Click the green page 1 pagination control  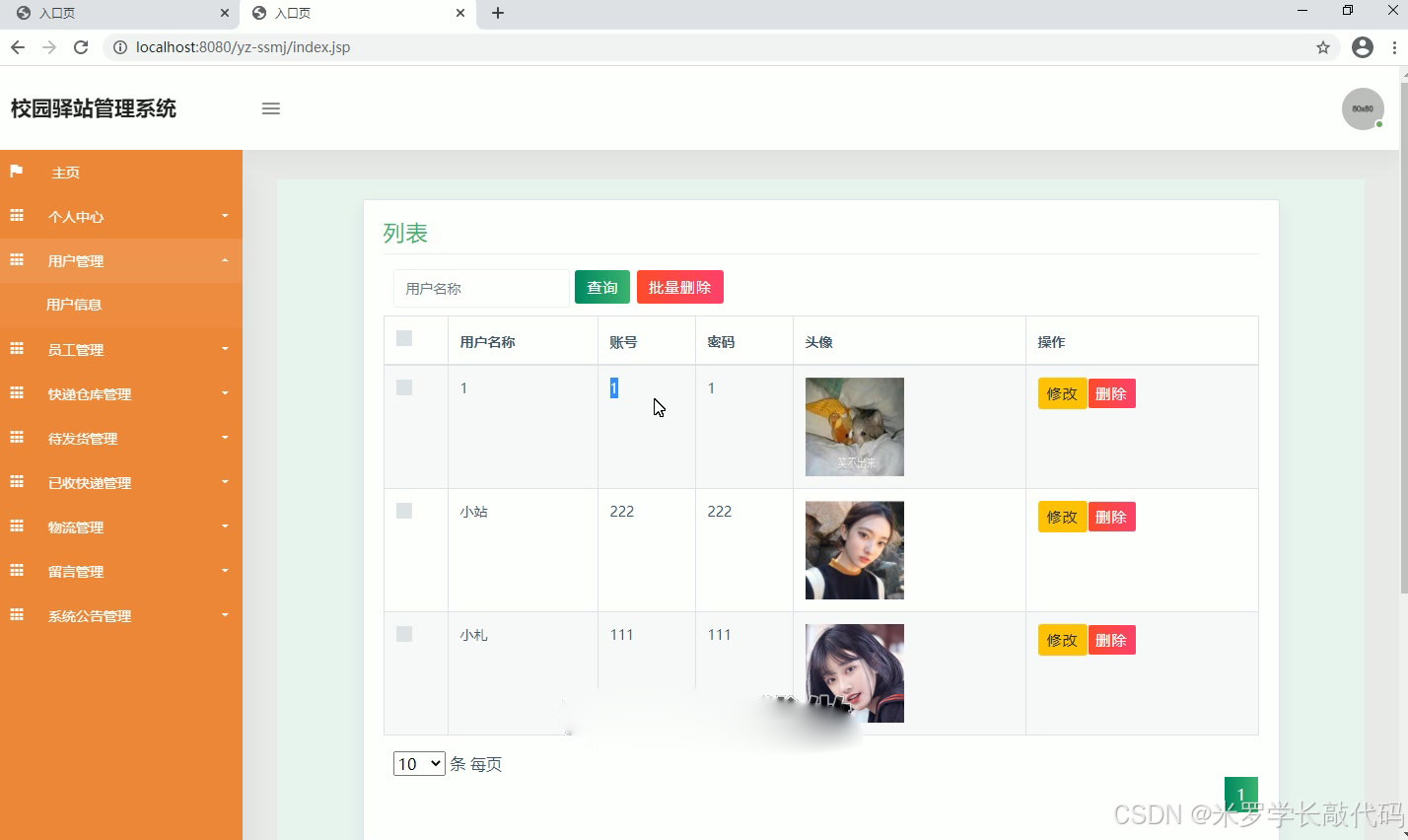(x=1240, y=793)
